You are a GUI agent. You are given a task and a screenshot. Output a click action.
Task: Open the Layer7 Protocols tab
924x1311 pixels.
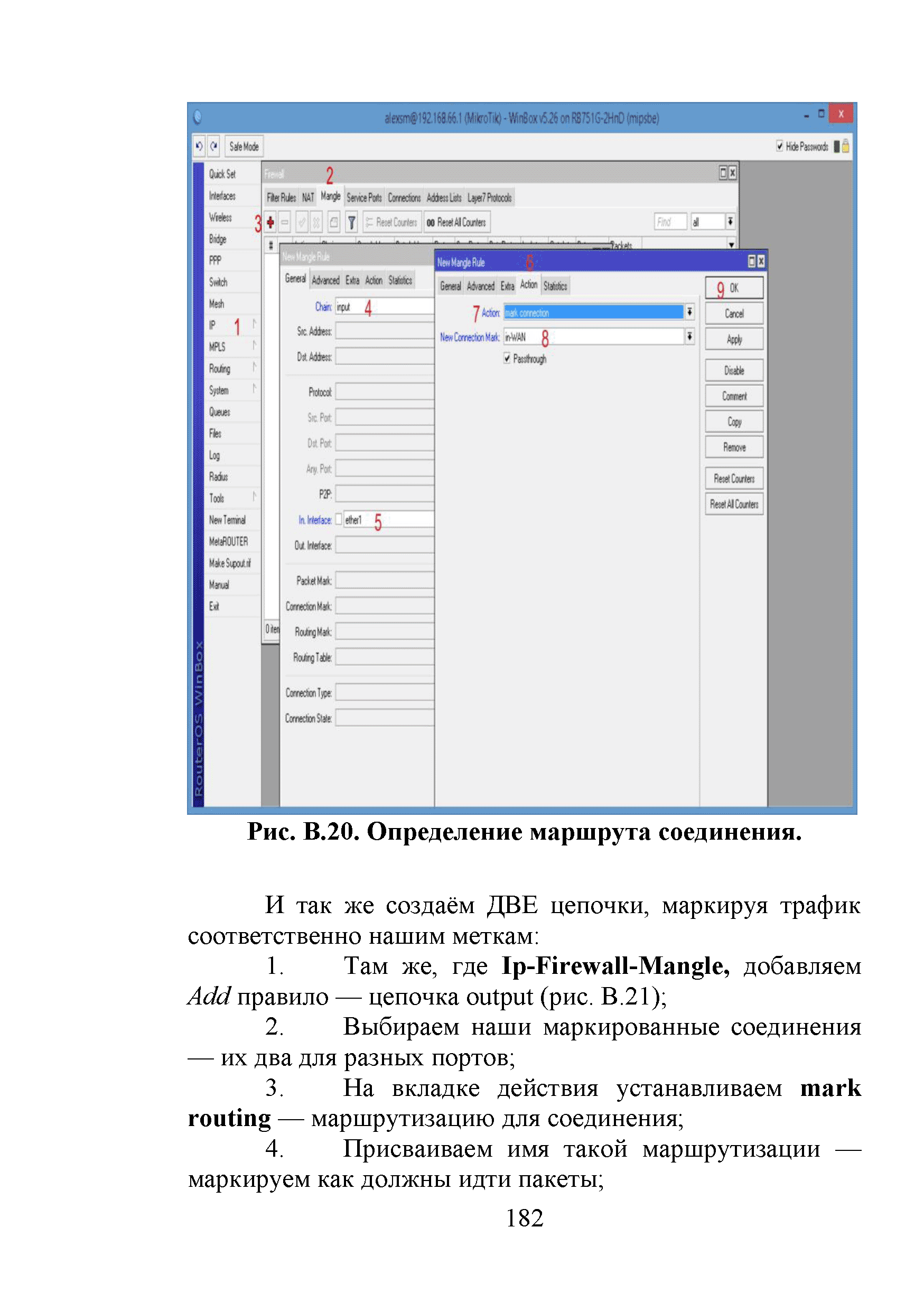(x=490, y=198)
